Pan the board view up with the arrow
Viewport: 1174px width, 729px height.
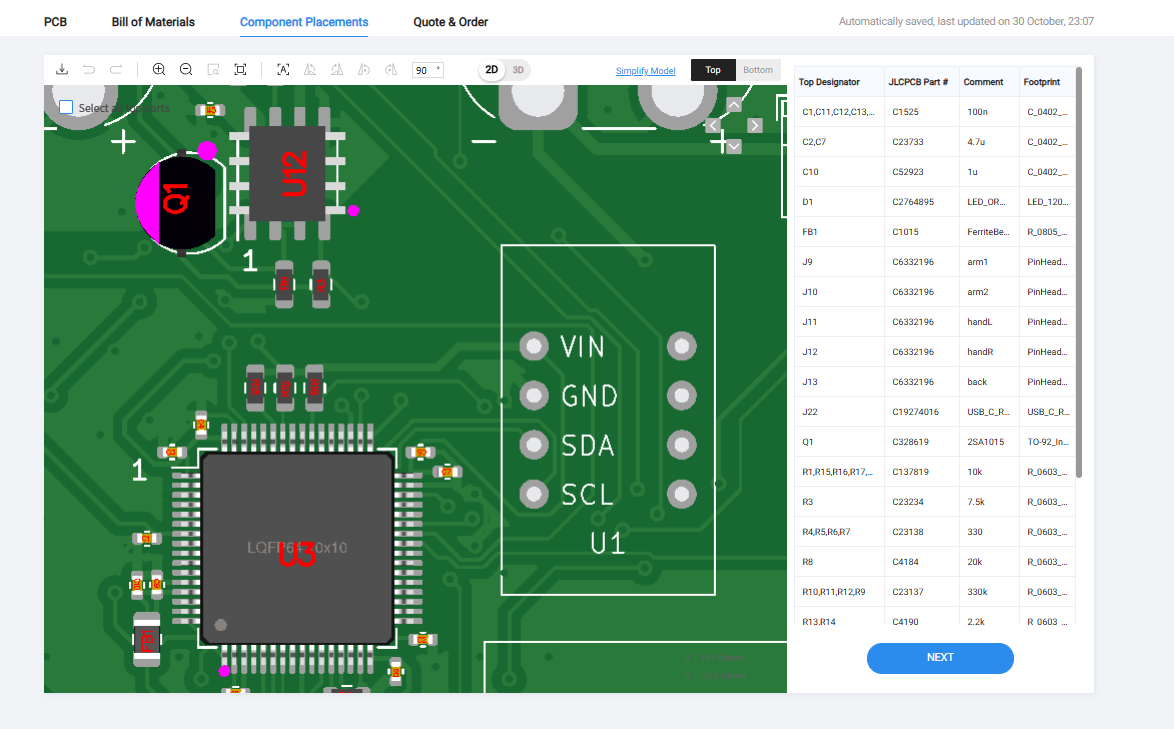(x=734, y=105)
